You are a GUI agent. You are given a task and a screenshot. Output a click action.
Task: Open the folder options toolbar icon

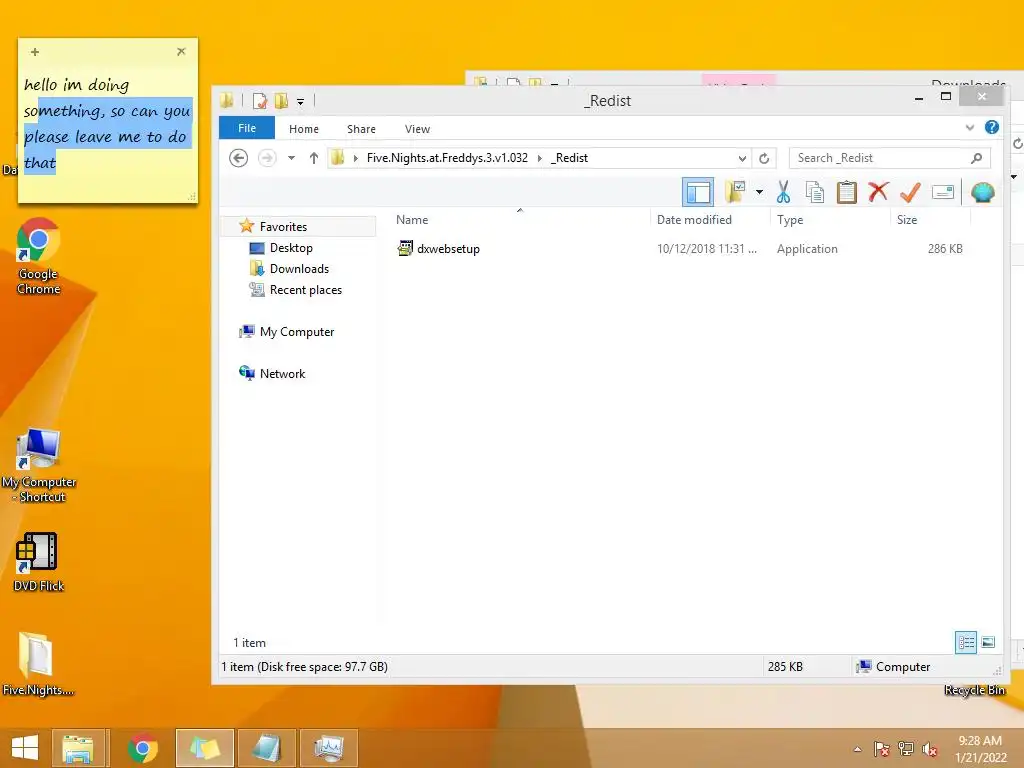pyautogui.click(x=735, y=192)
